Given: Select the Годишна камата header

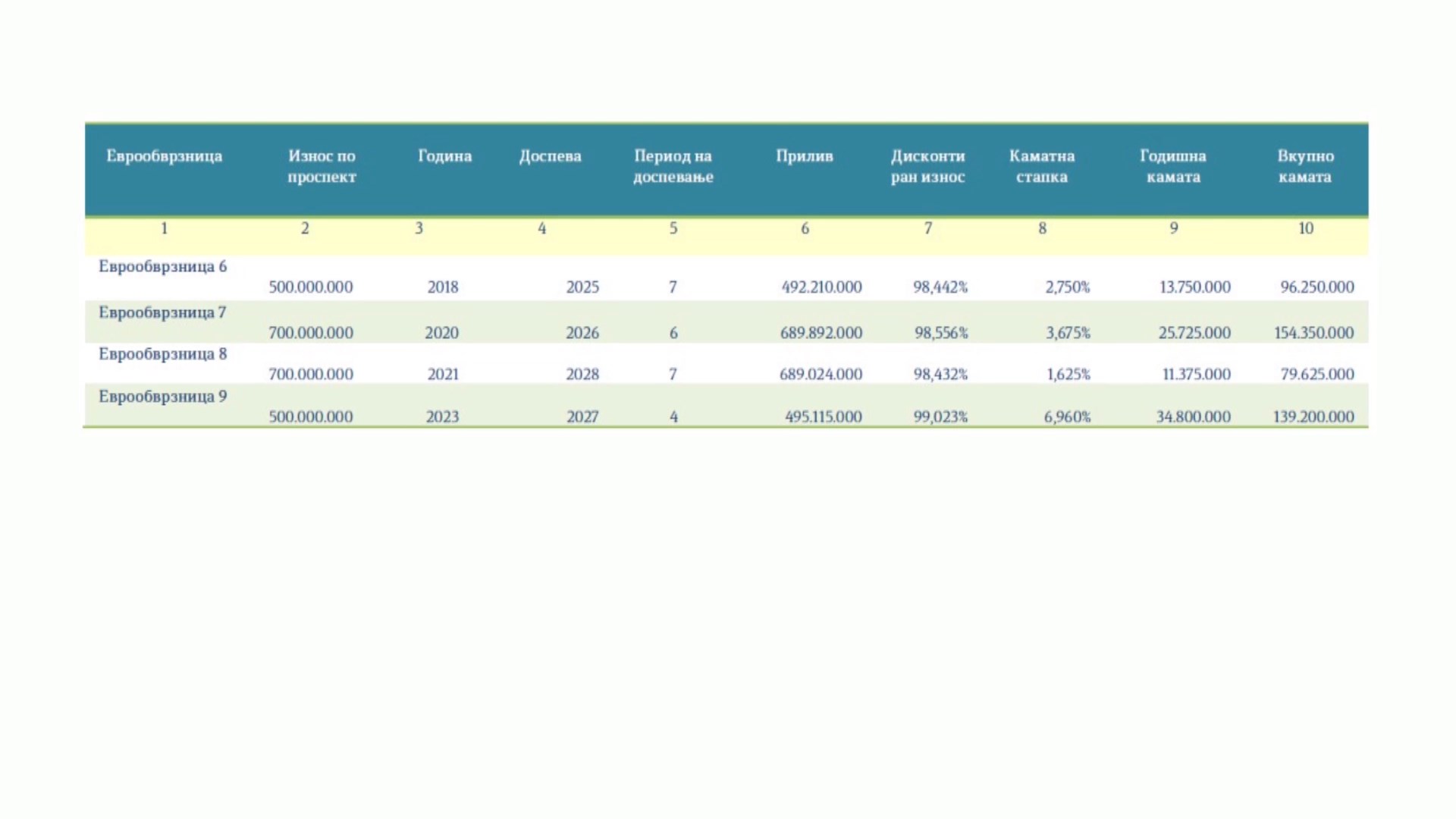Looking at the screenshot, I should pos(1172,166).
